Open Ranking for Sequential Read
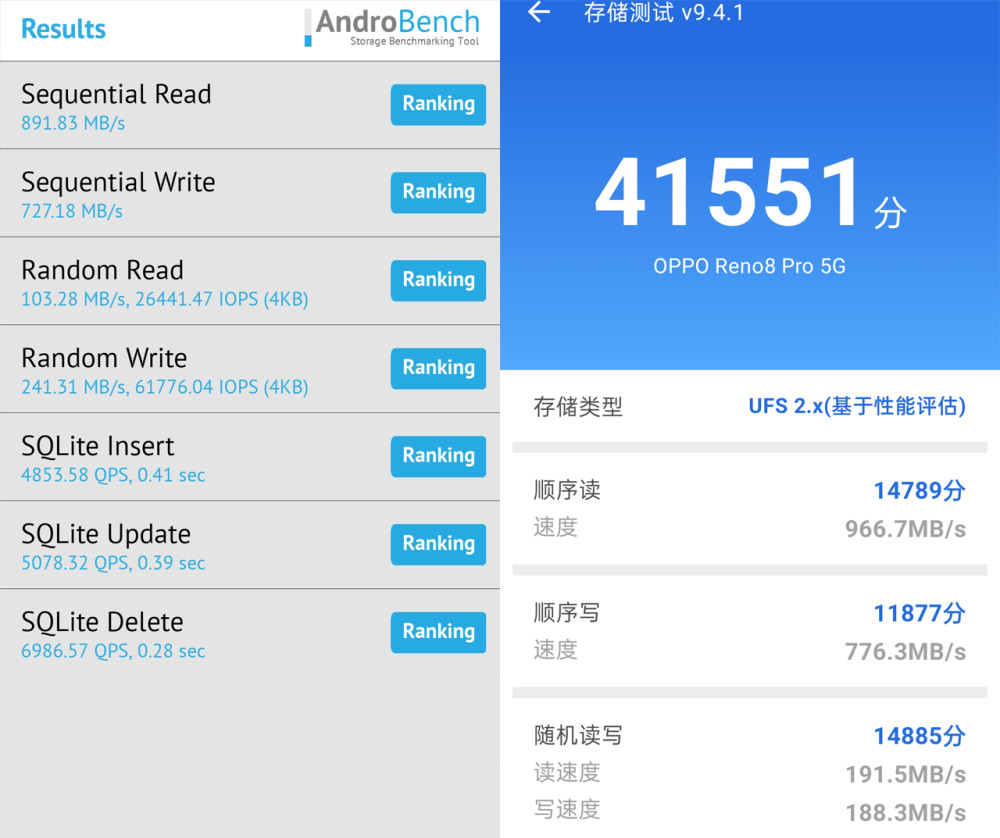Image resolution: width=1000 pixels, height=838 pixels. pyautogui.click(x=438, y=104)
